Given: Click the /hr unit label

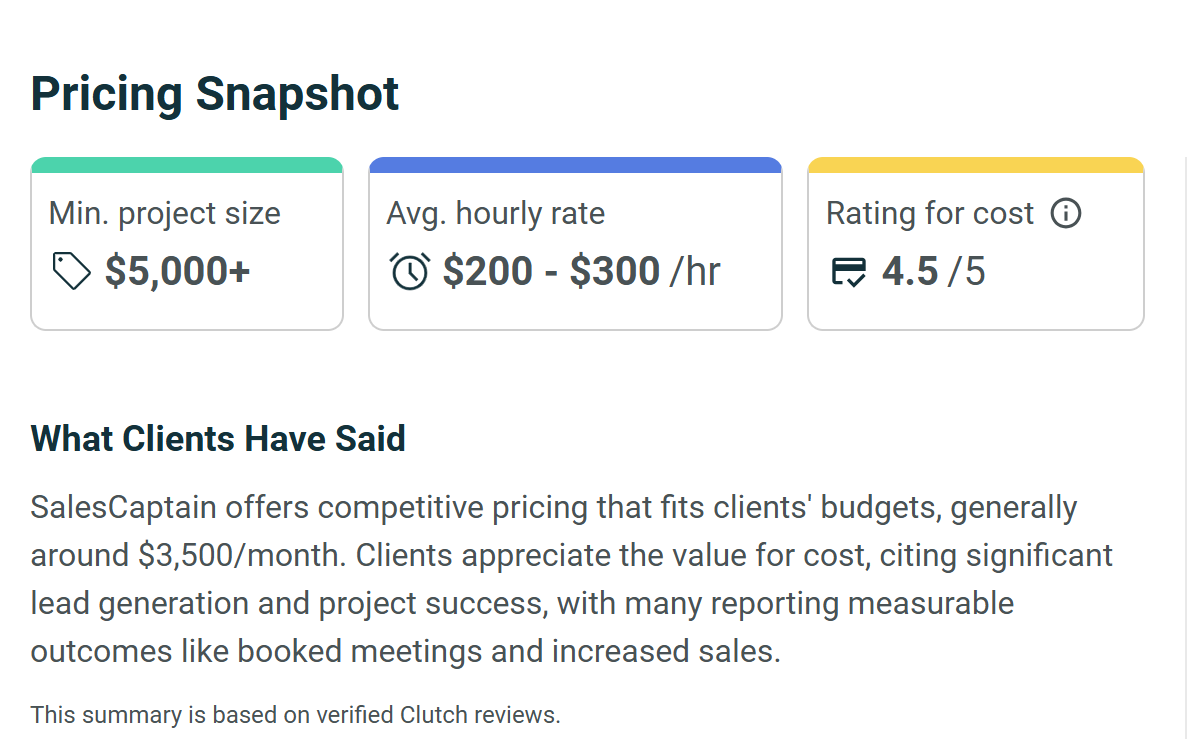Looking at the screenshot, I should [698, 272].
